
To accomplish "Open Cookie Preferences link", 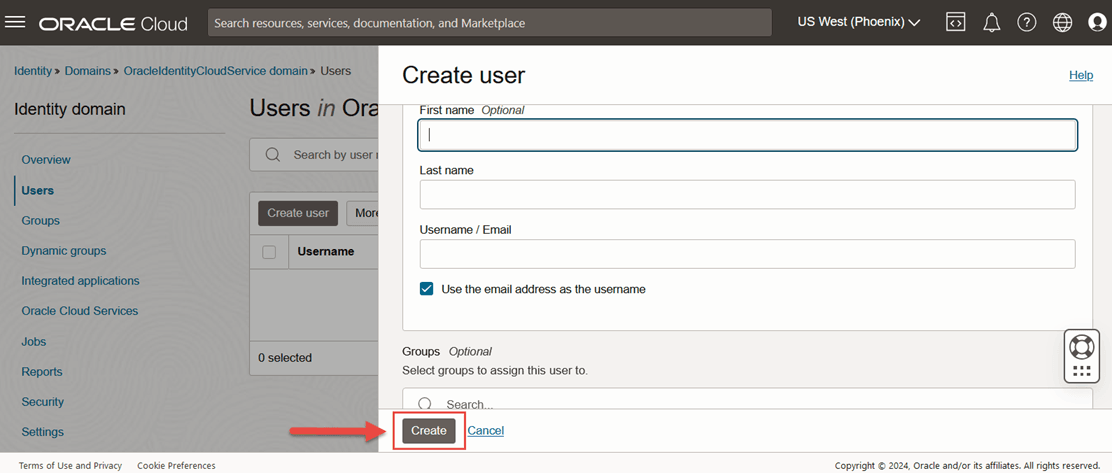I will pos(176,466).
